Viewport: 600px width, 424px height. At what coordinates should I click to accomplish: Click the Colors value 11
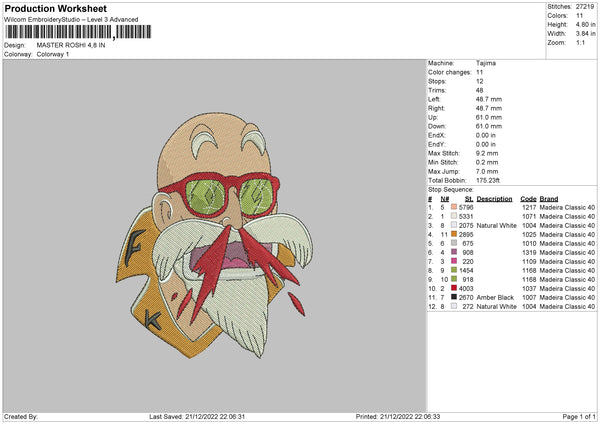[579, 16]
